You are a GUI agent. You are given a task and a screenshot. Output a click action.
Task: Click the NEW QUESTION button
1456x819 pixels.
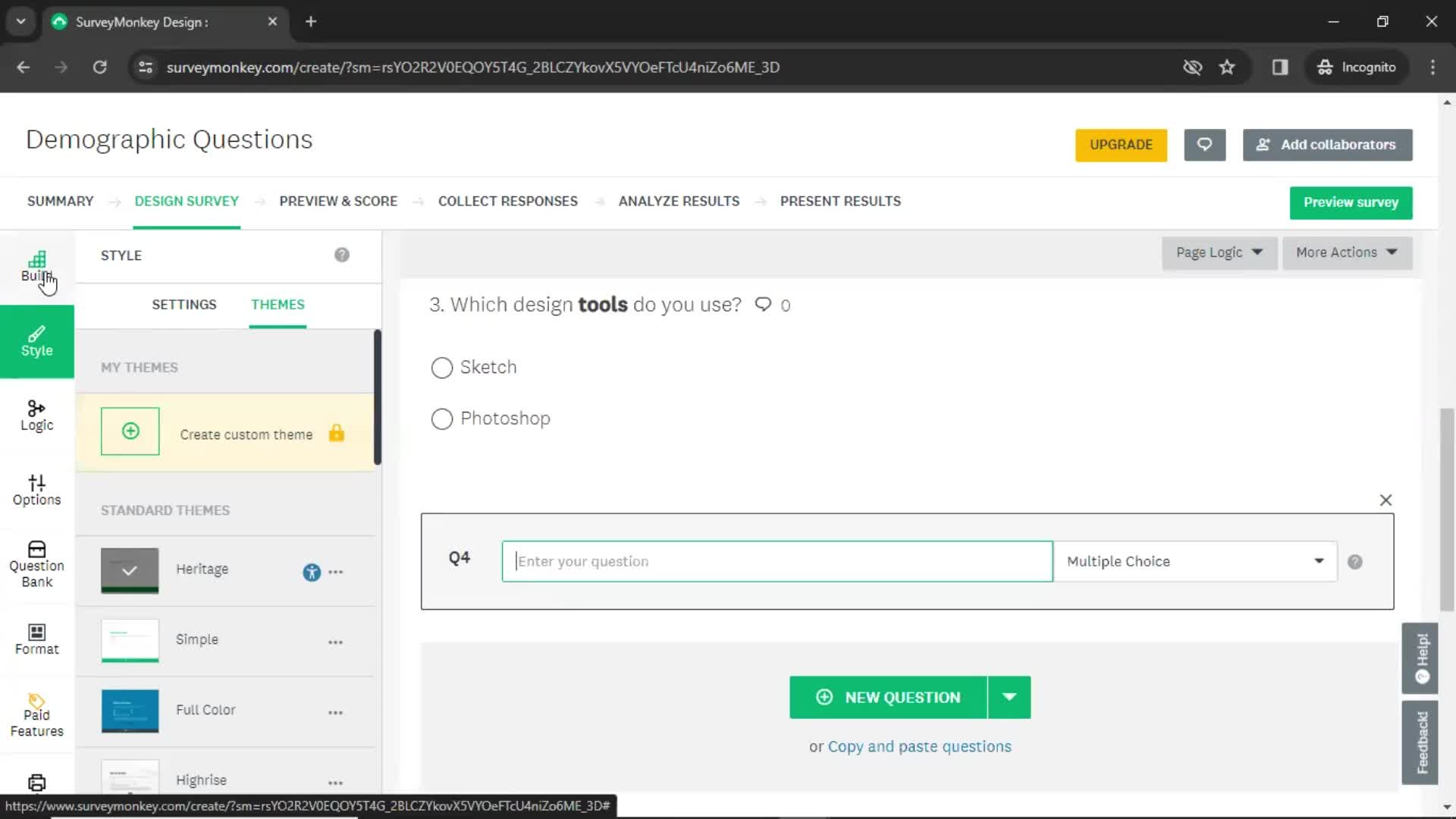point(889,697)
